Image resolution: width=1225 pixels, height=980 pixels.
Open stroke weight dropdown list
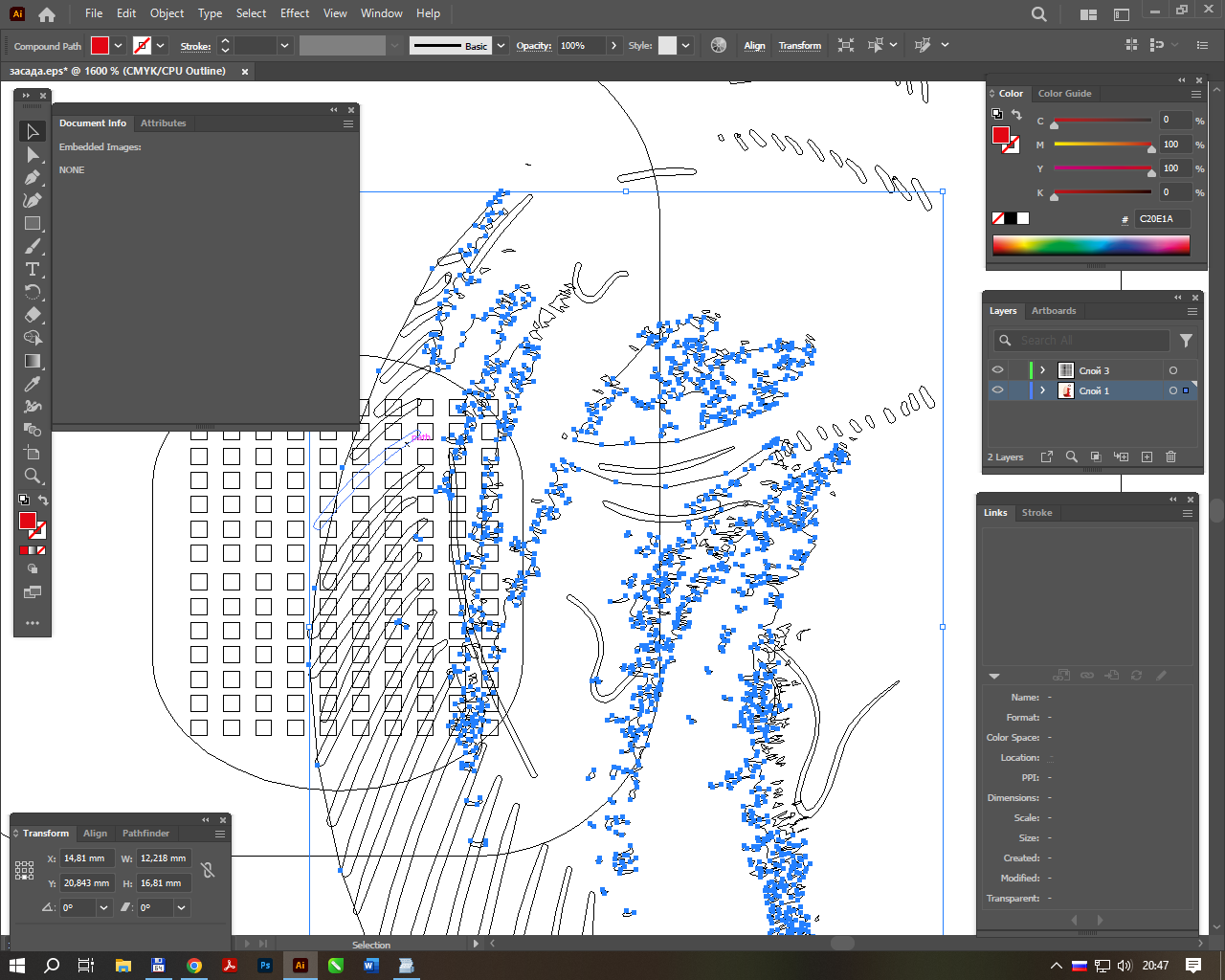point(284,45)
